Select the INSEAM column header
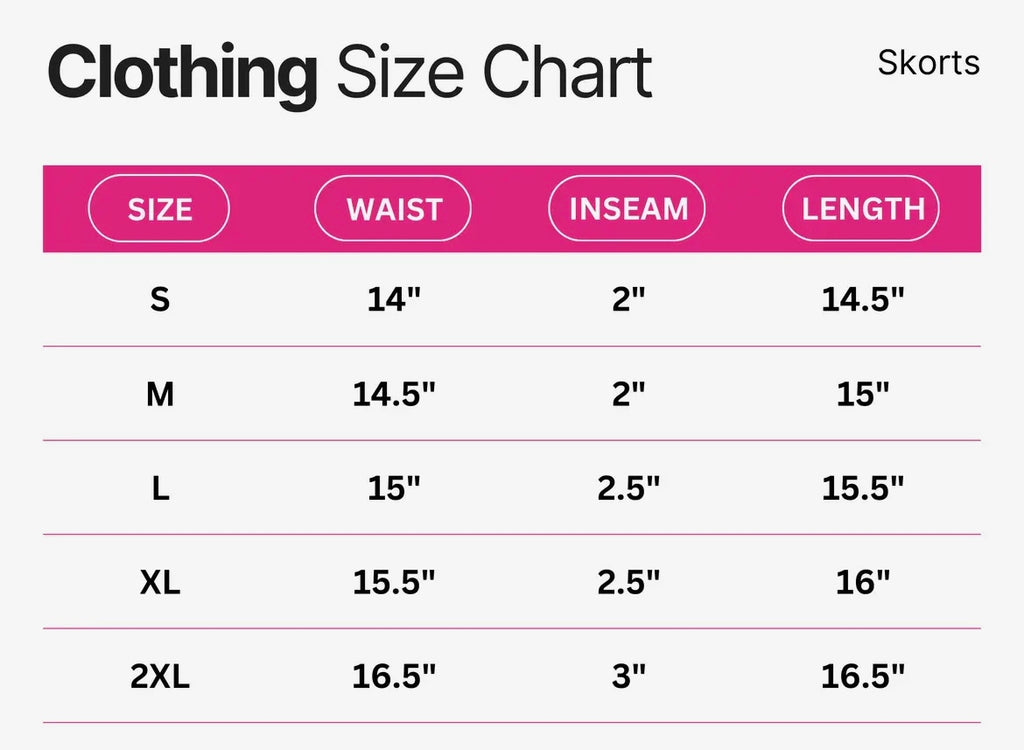This screenshot has width=1024, height=750. pyautogui.click(x=628, y=209)
